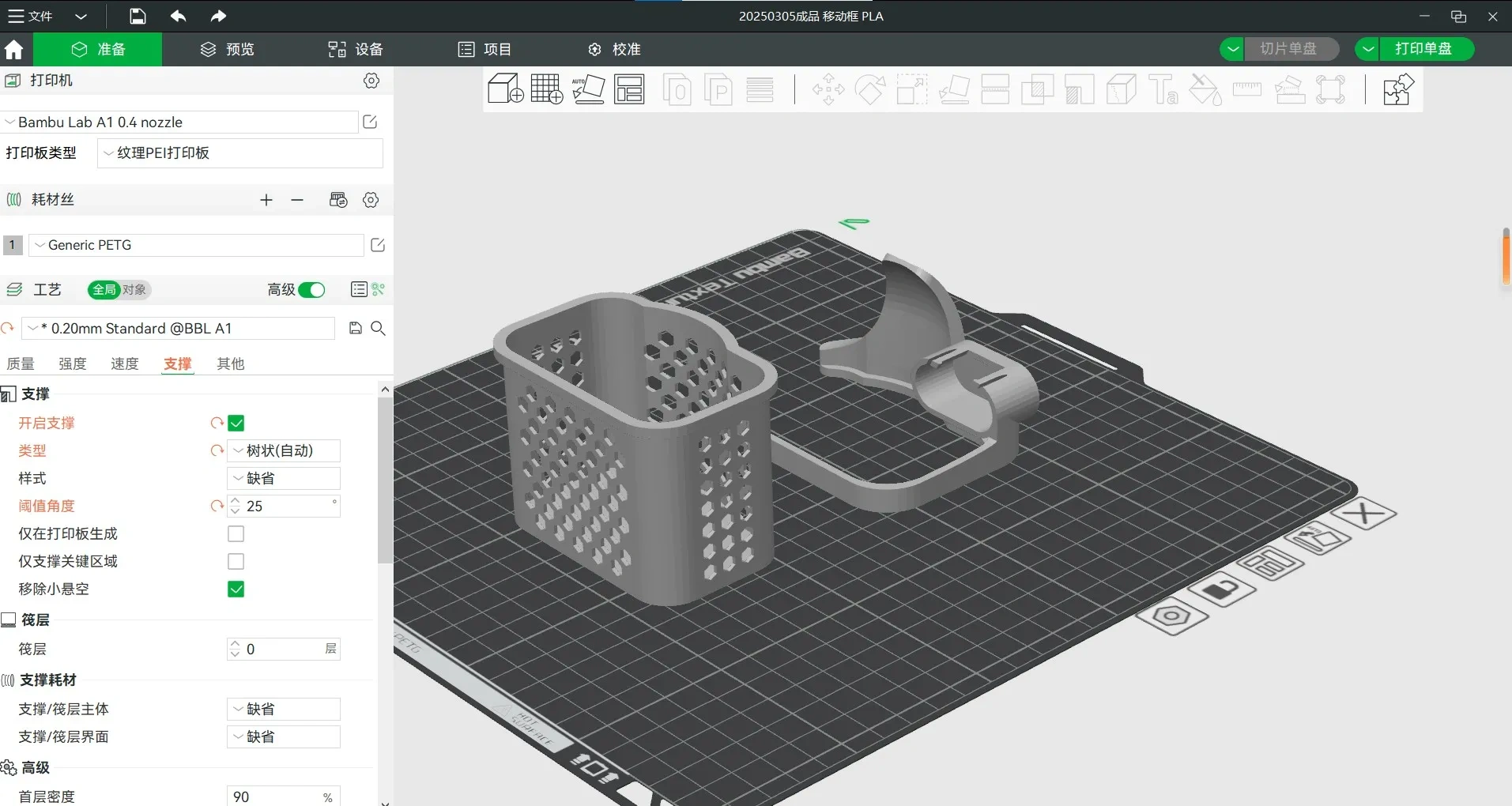Uncheck the Remove small overhangs checkbox

pos(236,589)
